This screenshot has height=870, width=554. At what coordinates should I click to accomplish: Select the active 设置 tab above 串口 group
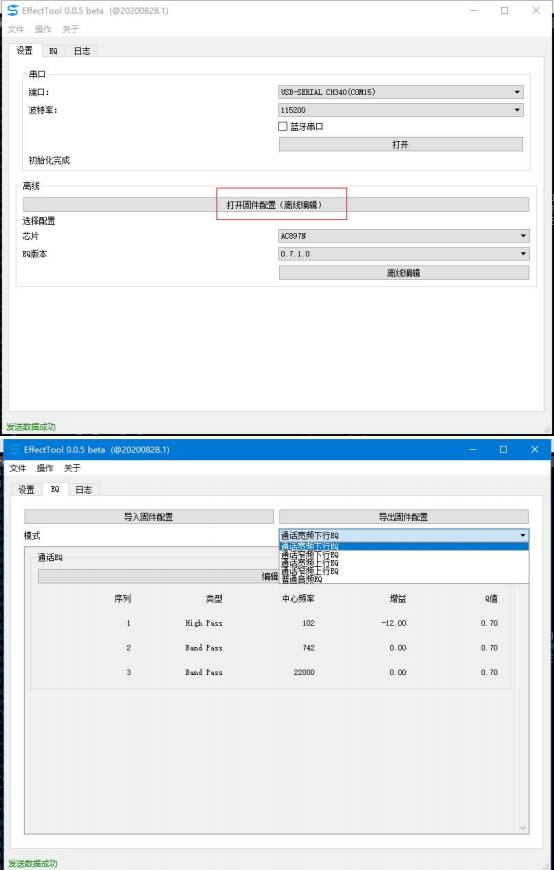(24, 50)
